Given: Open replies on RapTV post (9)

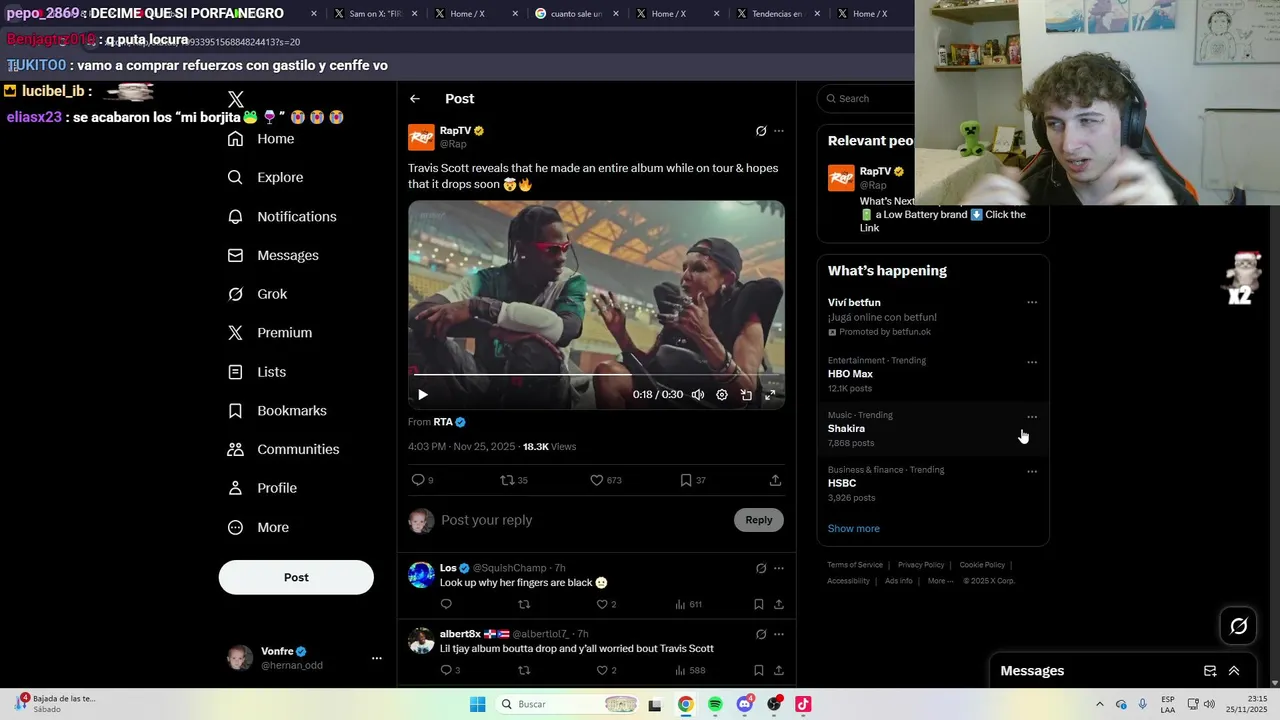Looking at the screenshot, I should pyautogui.click(x=422, y=480).
